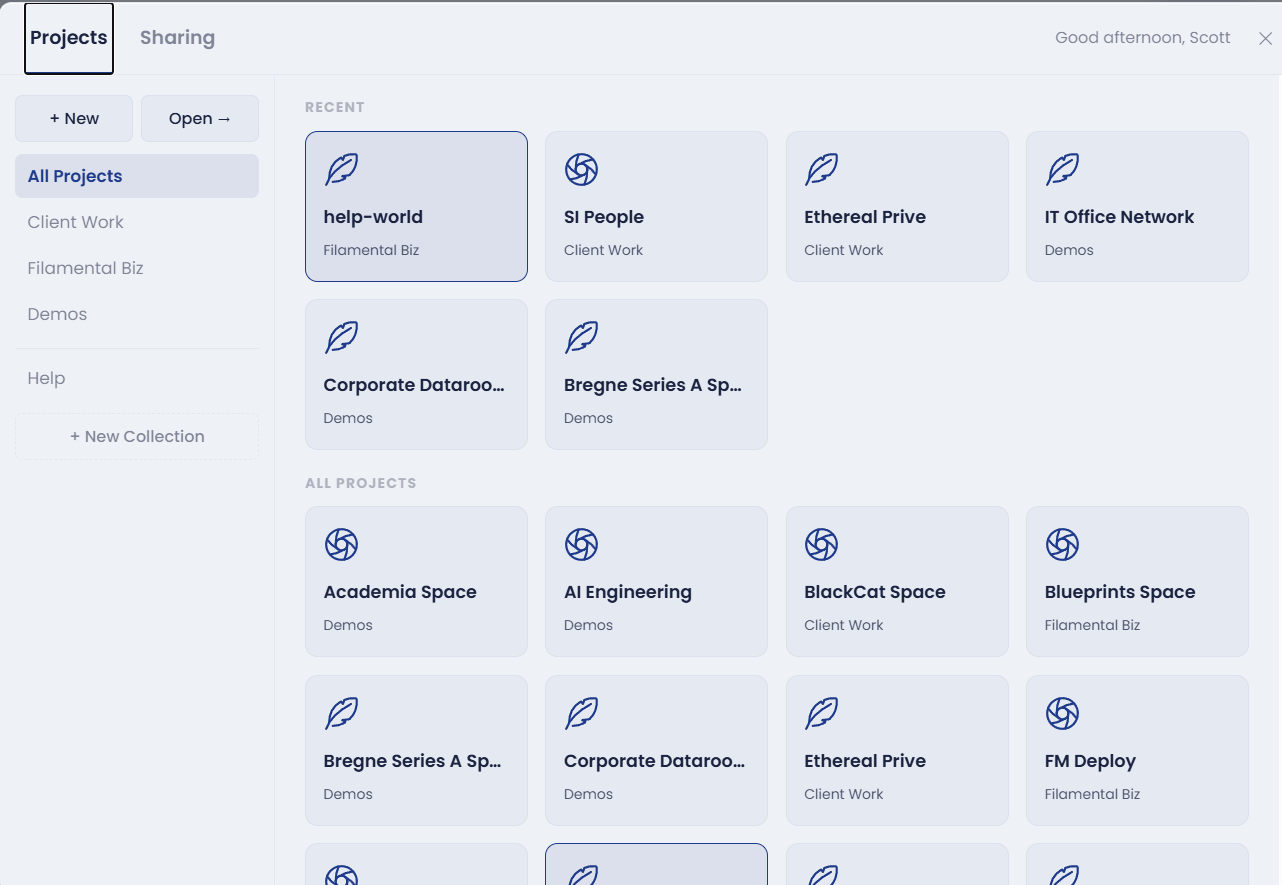Open Help in the sidebar
This screenshot has width=1282, height=885.
pos(137,378)
